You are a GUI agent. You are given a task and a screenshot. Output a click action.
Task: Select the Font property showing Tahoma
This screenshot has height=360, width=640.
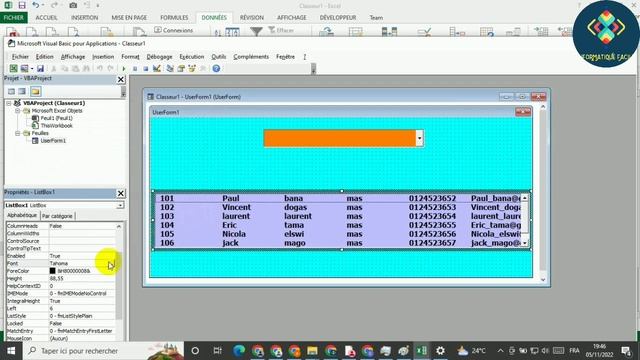point(61,263)
